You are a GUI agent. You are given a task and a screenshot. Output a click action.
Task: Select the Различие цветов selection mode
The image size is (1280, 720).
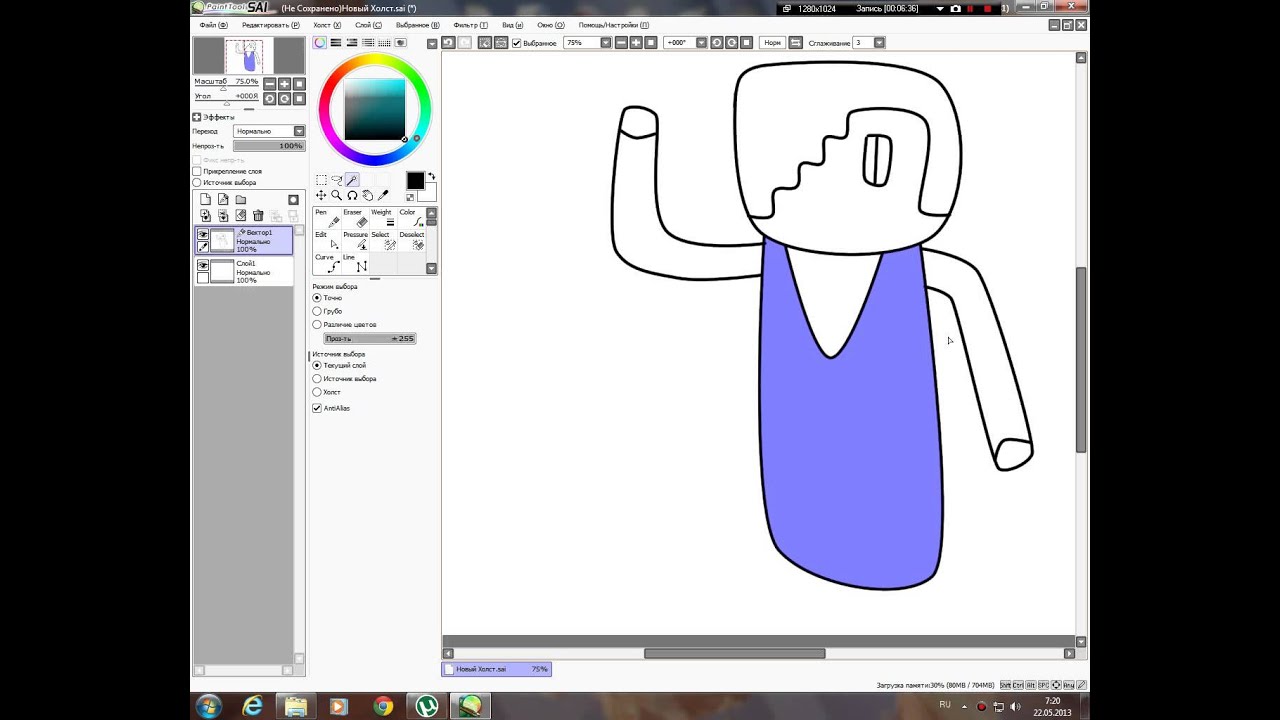pos(317,325)
